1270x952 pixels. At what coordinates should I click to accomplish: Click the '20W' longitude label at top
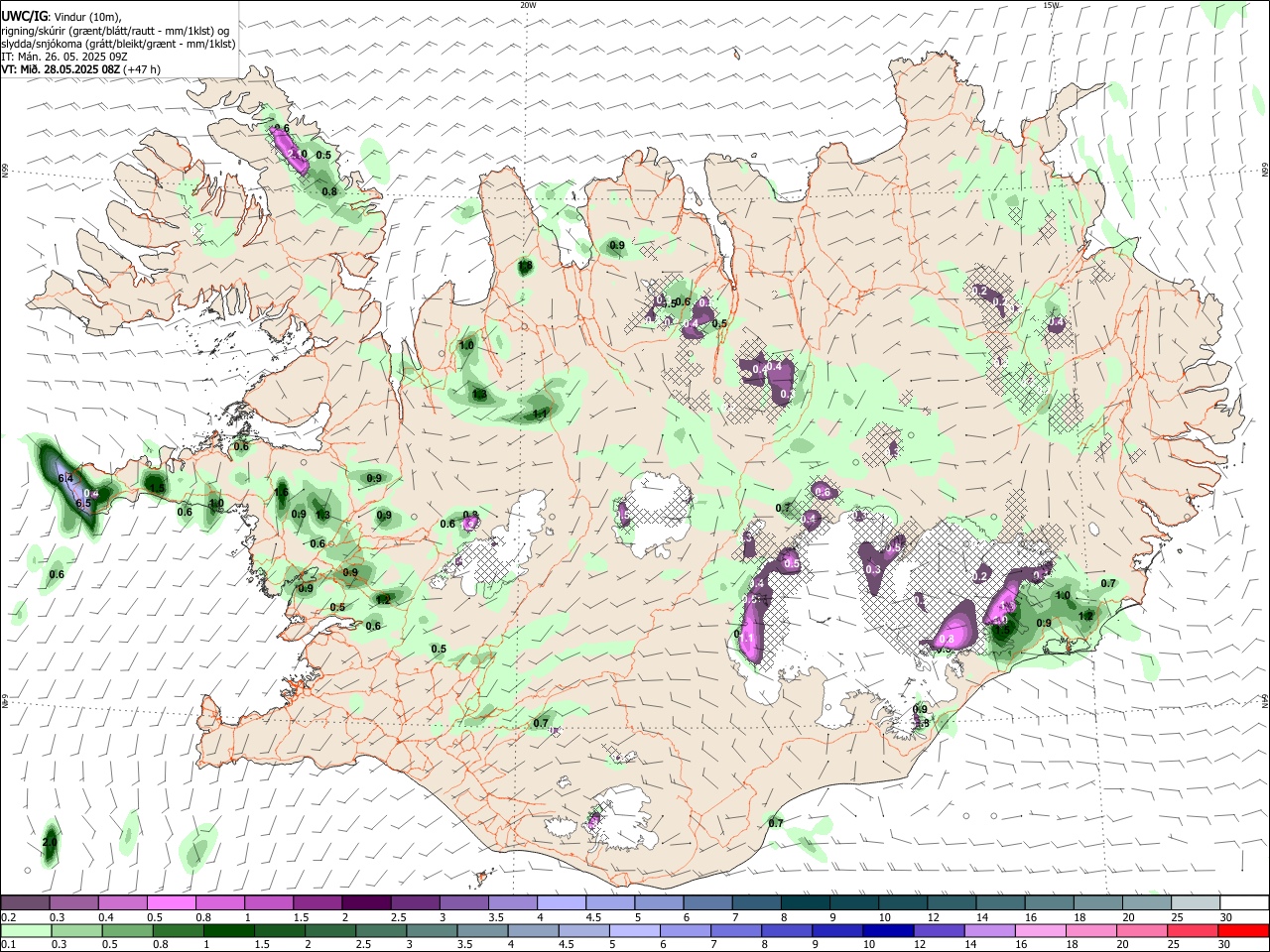tap(528, 5)
